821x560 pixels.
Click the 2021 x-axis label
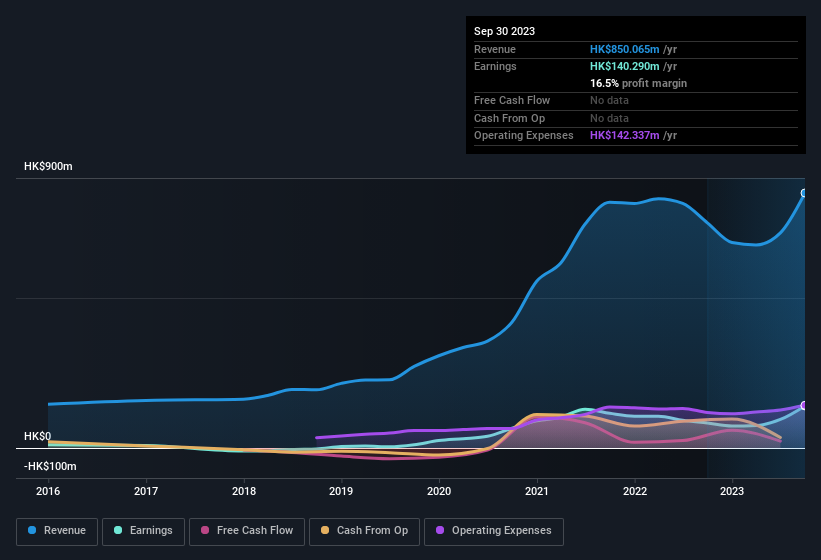pos(537,491)
